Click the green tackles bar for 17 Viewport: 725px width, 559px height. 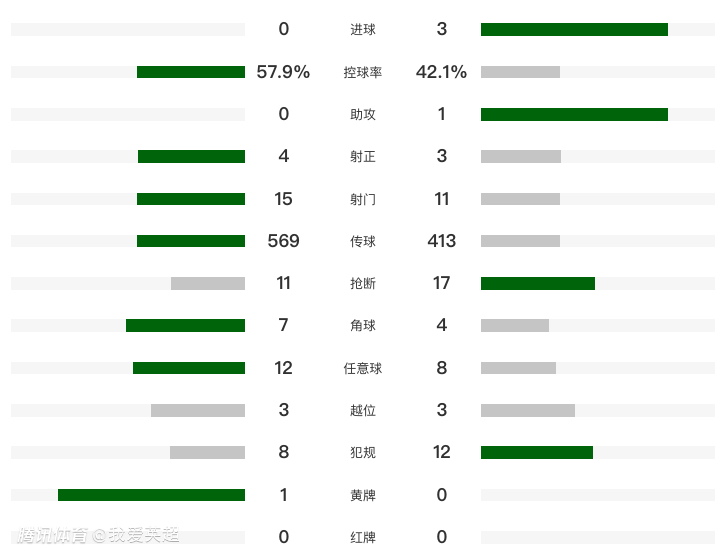tap(538, 283)
